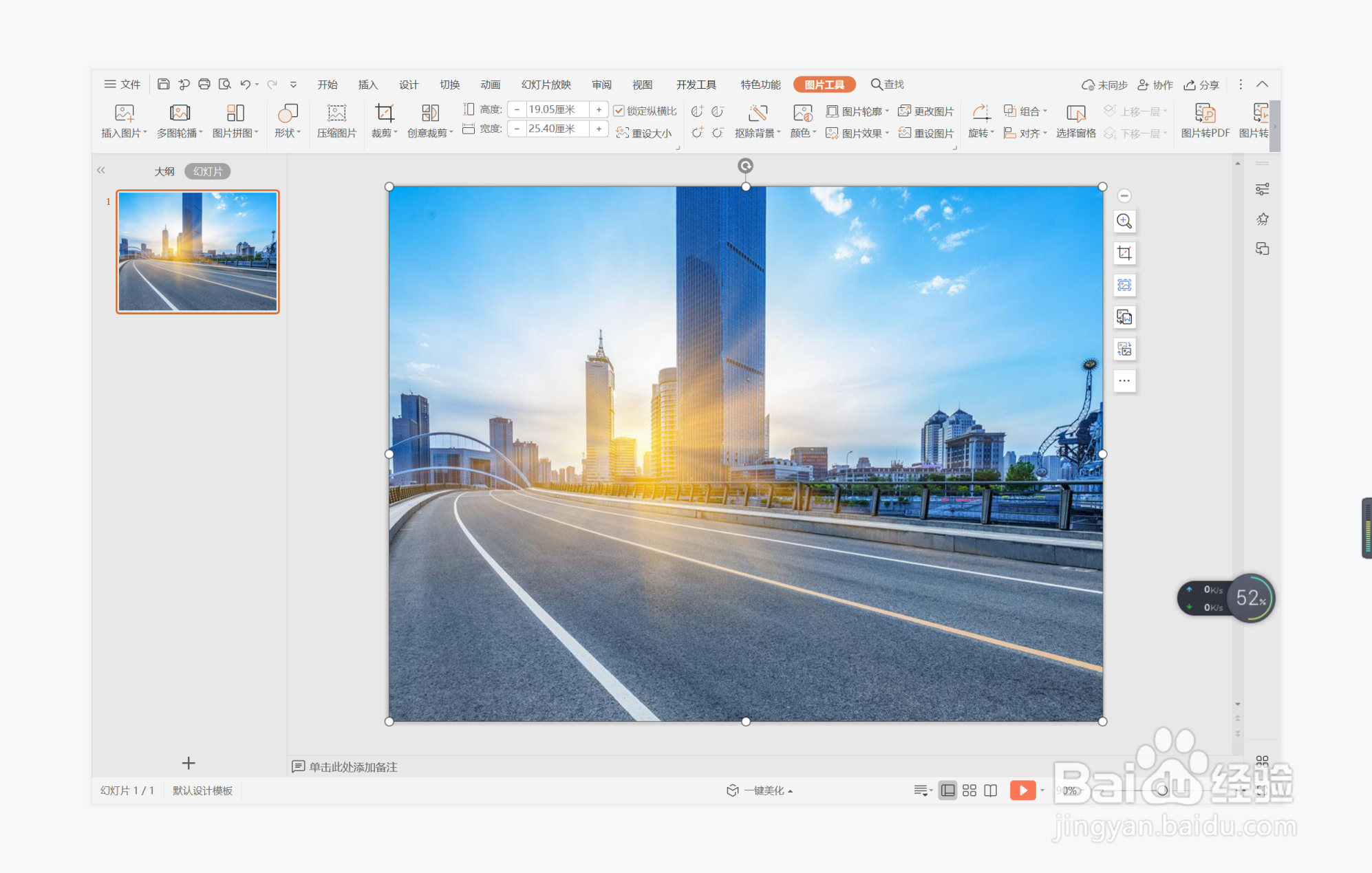
Task: Click 更改图片 change picture button
Action: point(926,111)
